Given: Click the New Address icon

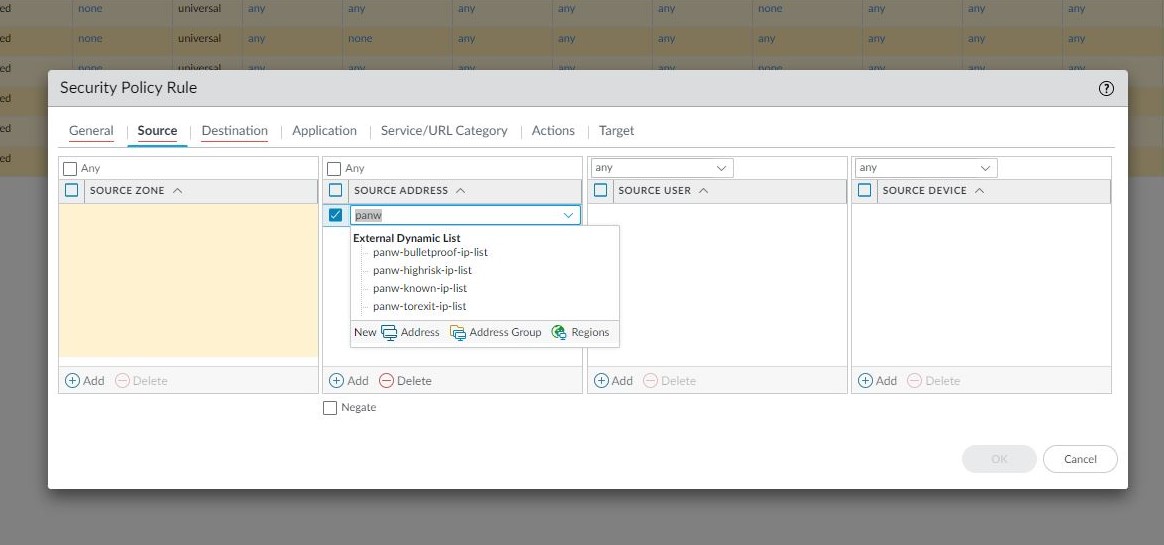Looking at the screenshot, I should [389, 333].
